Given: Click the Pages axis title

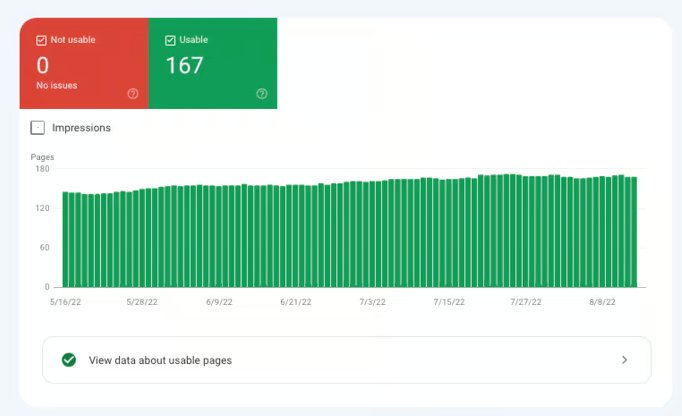Looking at the screenshot, I should (42, 157).
